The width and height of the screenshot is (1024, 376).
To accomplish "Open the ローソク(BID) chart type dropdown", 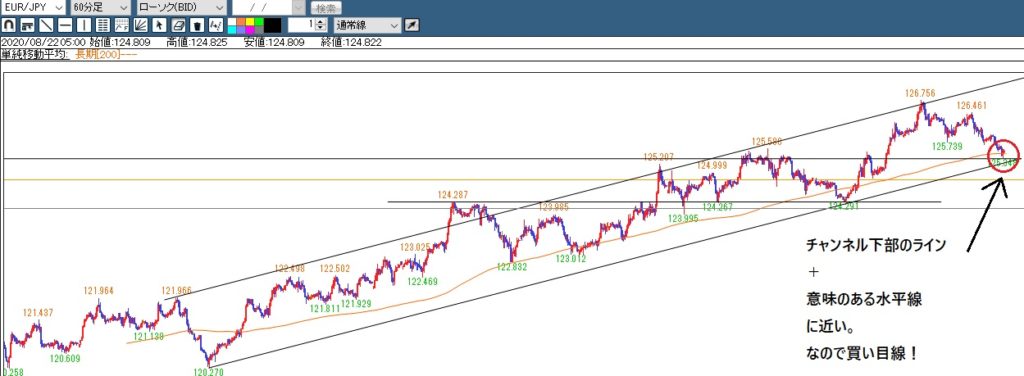I will click(181, 7).
